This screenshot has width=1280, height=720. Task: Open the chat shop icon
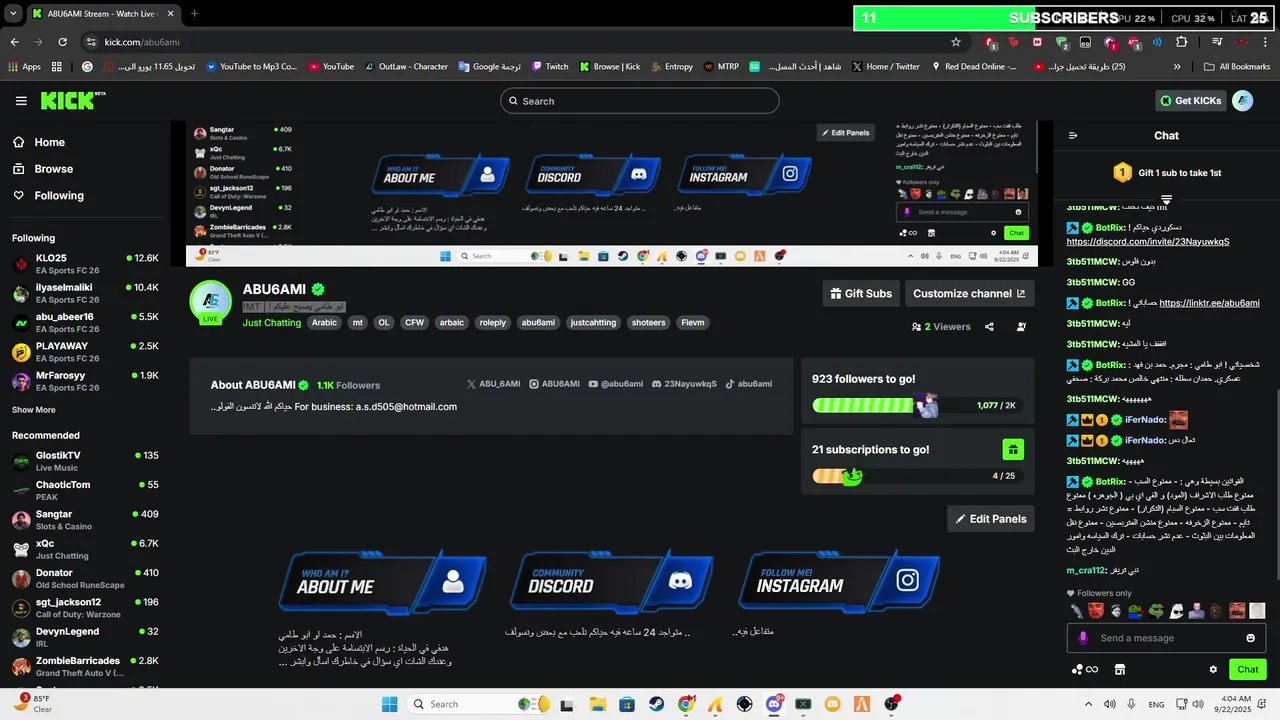(x=1120, y=670)
